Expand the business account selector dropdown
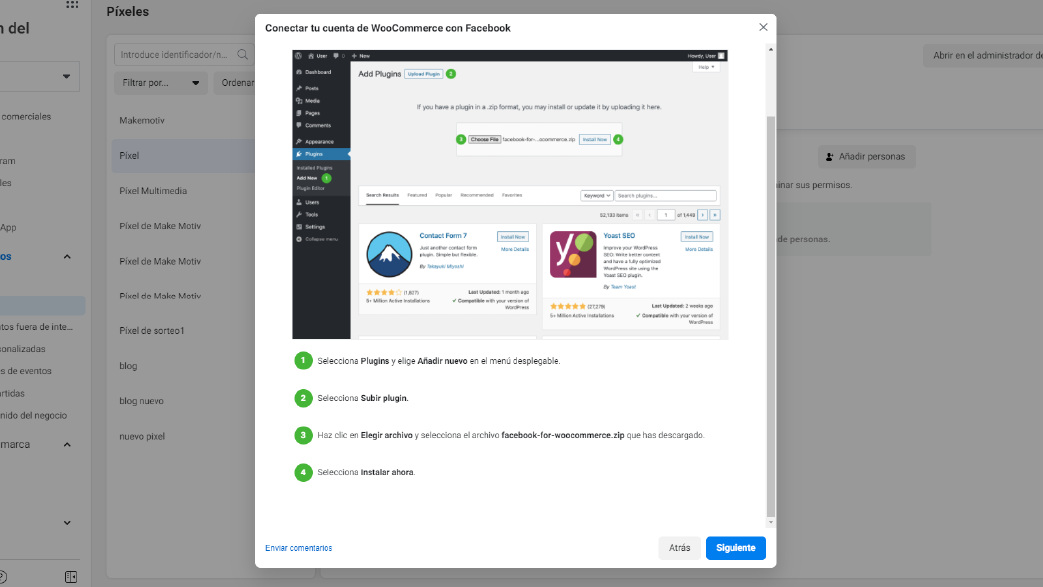The height and width of the screenshot is (587, 1043). pos(68,76)
